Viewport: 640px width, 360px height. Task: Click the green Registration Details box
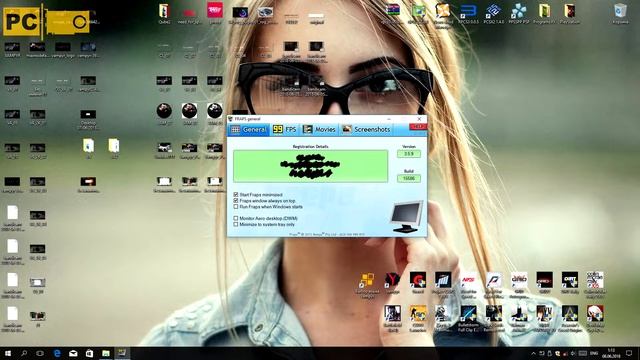[x=311, y=166]
